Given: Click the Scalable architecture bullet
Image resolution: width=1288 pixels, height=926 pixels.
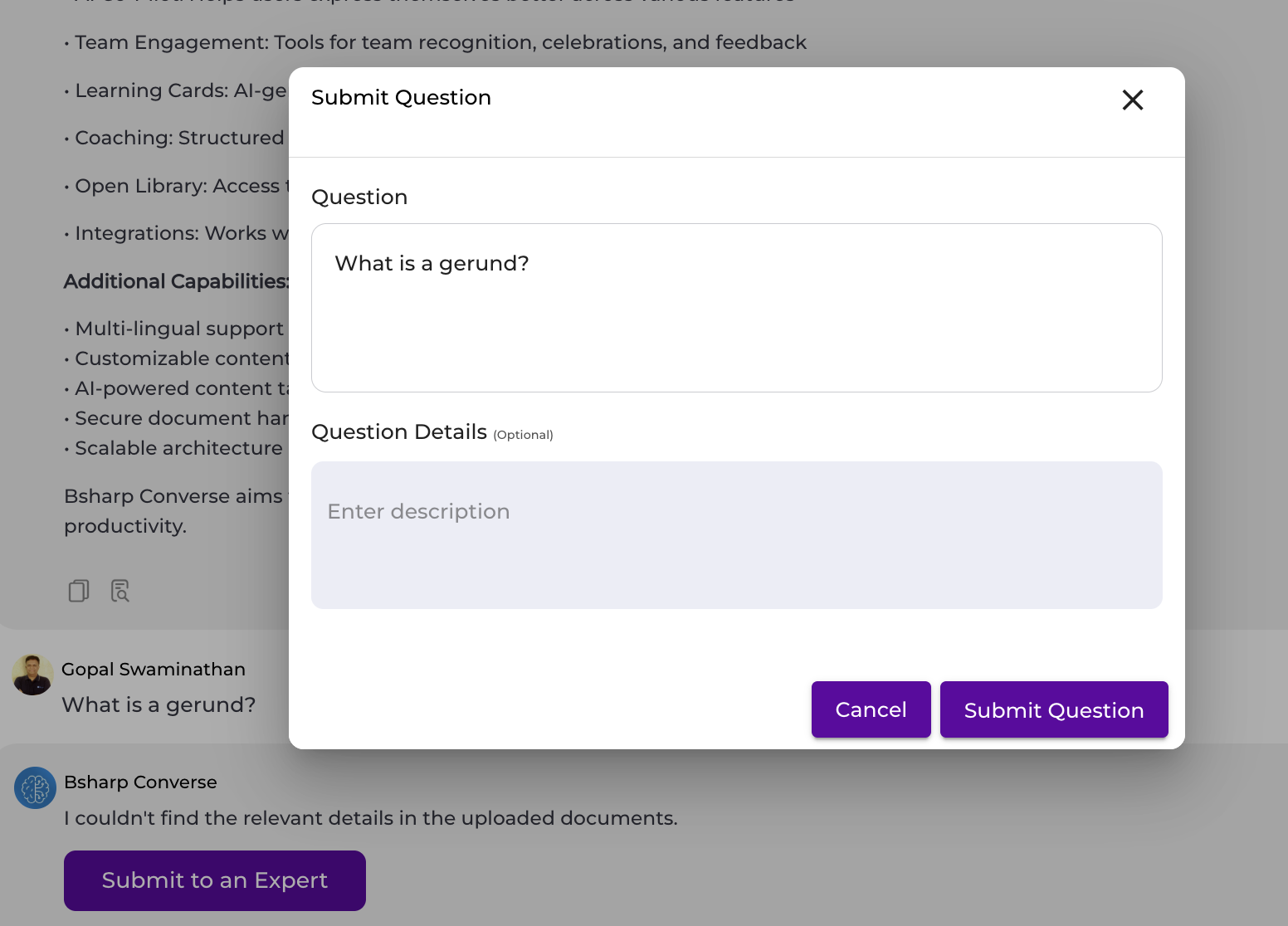Looking at the screenshot, I should [174, 448].
